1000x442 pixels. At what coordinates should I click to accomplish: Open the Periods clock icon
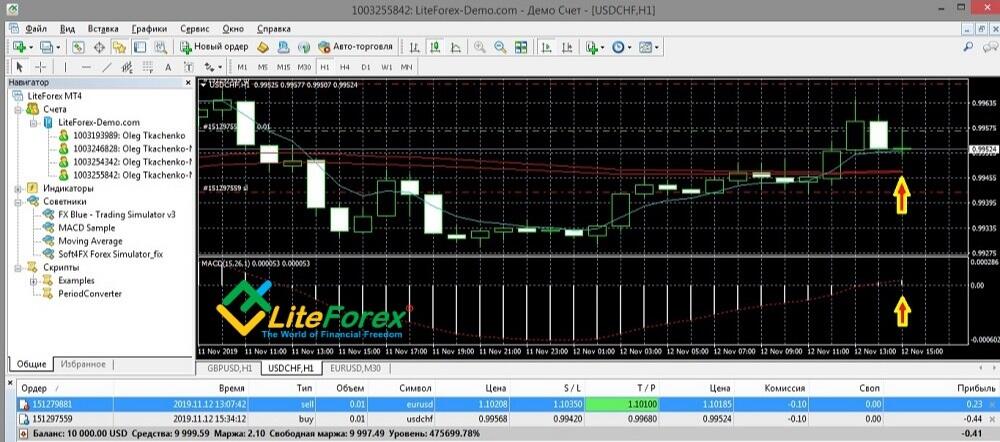pyautogui.click(x=621, y=47)
